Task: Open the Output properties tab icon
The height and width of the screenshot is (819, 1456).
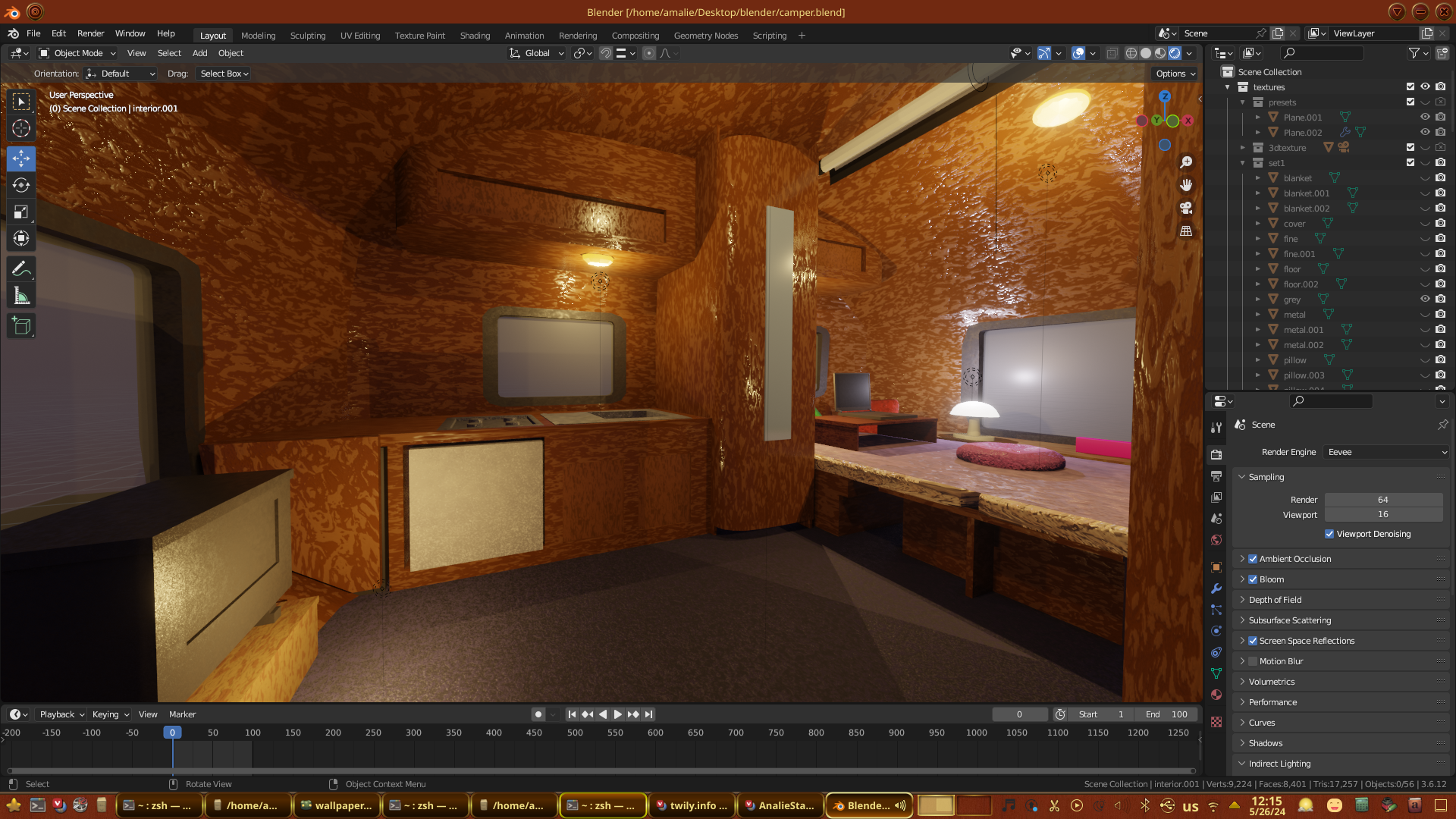Action: [x=1216, y=476]
